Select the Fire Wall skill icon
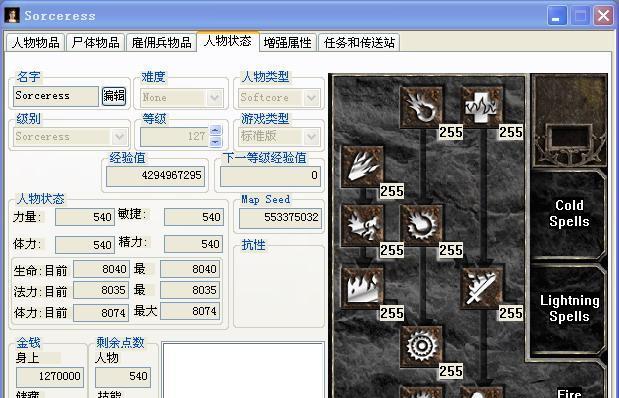Image resolution: width=619 pixels, height=398 pixels. pos(362,288)
